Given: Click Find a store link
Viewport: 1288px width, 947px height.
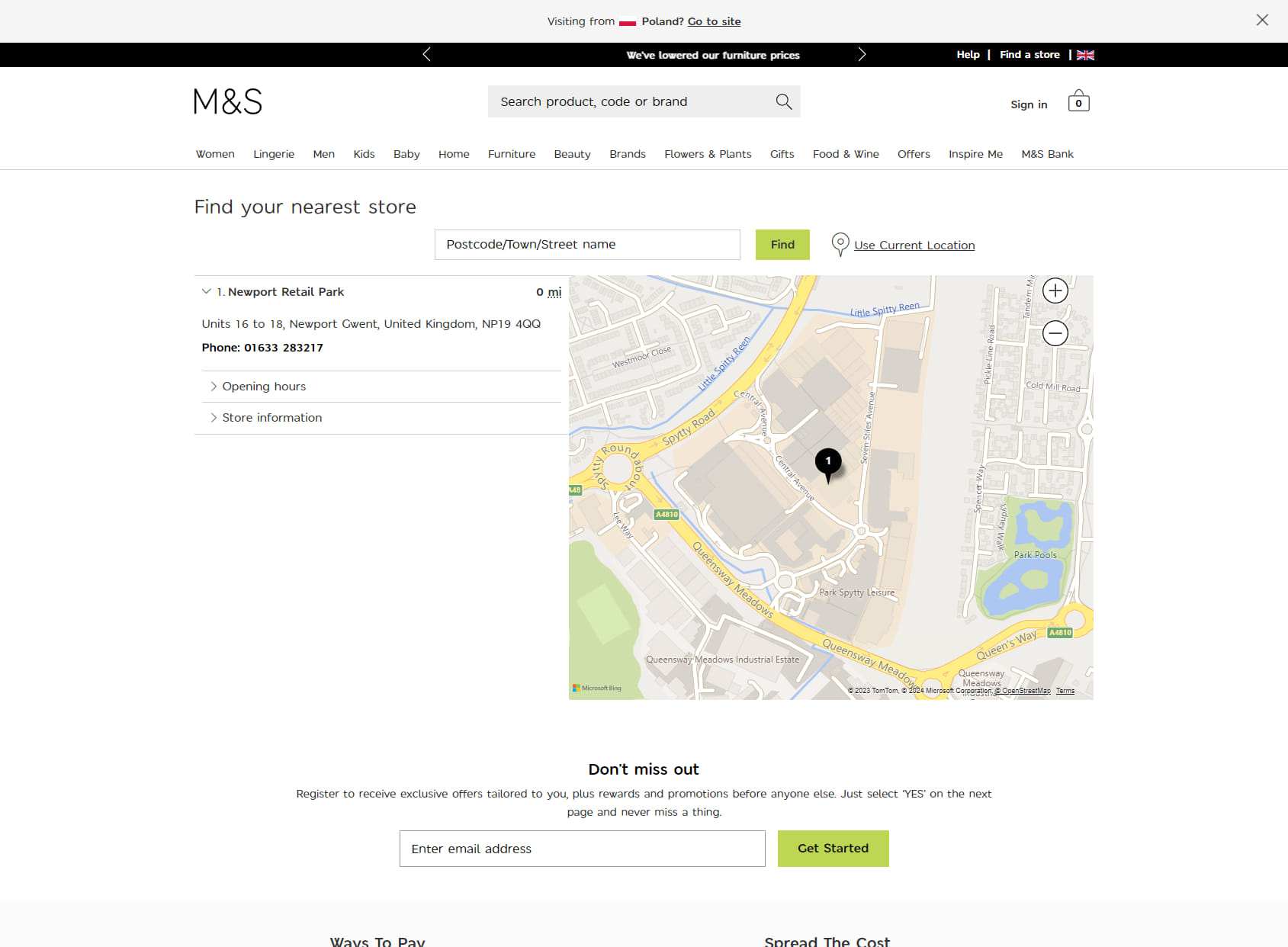Looking at the screenshot, I should [x=1029, y=54].
